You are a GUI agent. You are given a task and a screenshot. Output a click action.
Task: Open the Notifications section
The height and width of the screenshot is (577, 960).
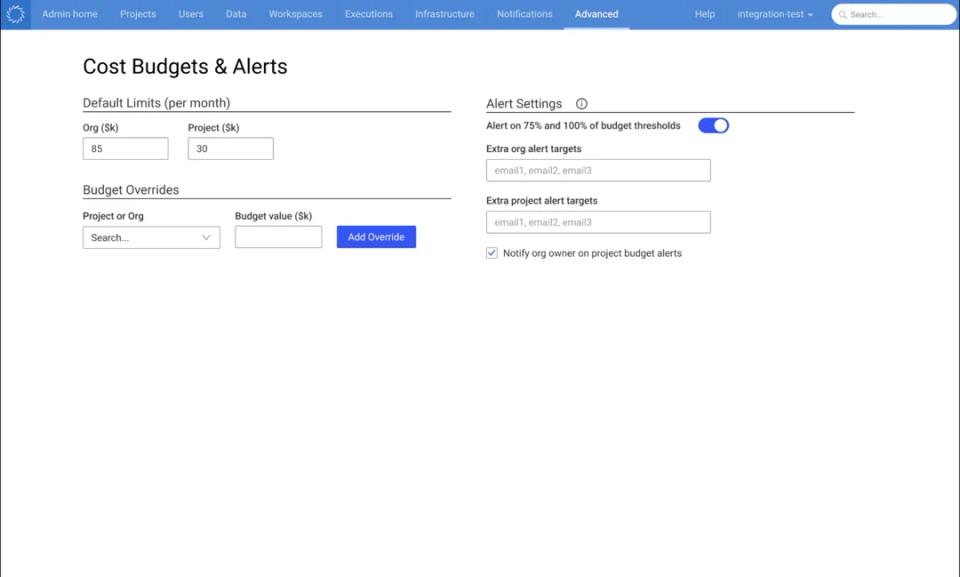tap(524, 14)
